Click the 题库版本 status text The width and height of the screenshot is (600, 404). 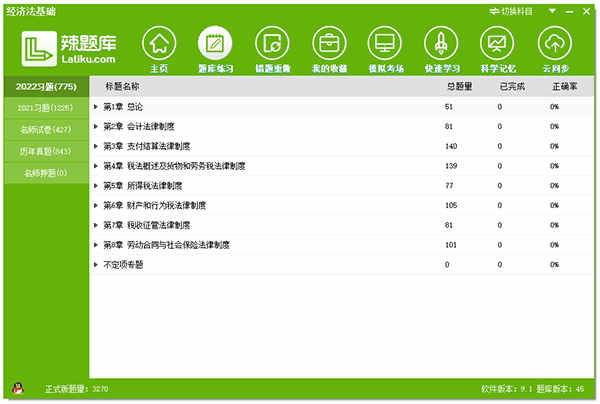[x=560, y=389]
